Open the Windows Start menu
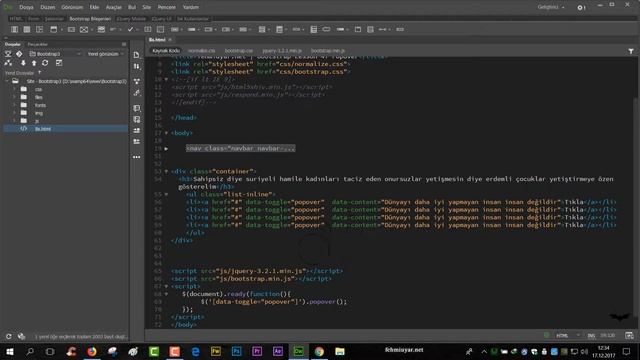This screenshot has height=360, width=640. point(10,351)
